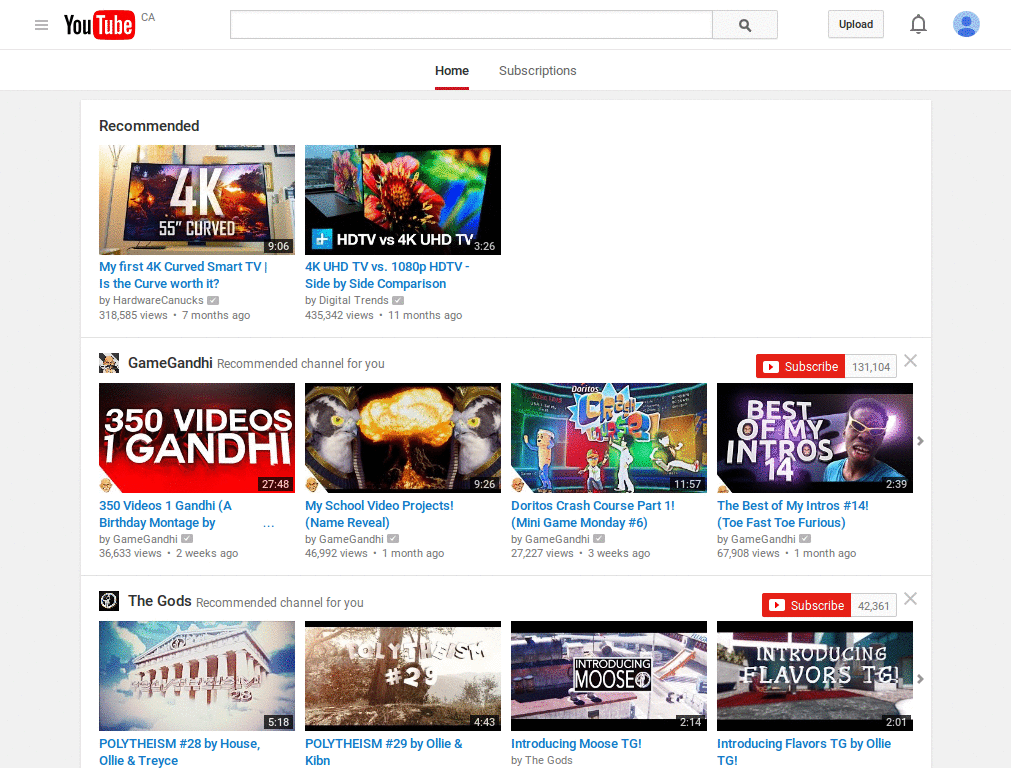Click 'by GameGandhi' under Doritos video
1024x768 pixels.
pyautogui.click(x=550, y=539)
